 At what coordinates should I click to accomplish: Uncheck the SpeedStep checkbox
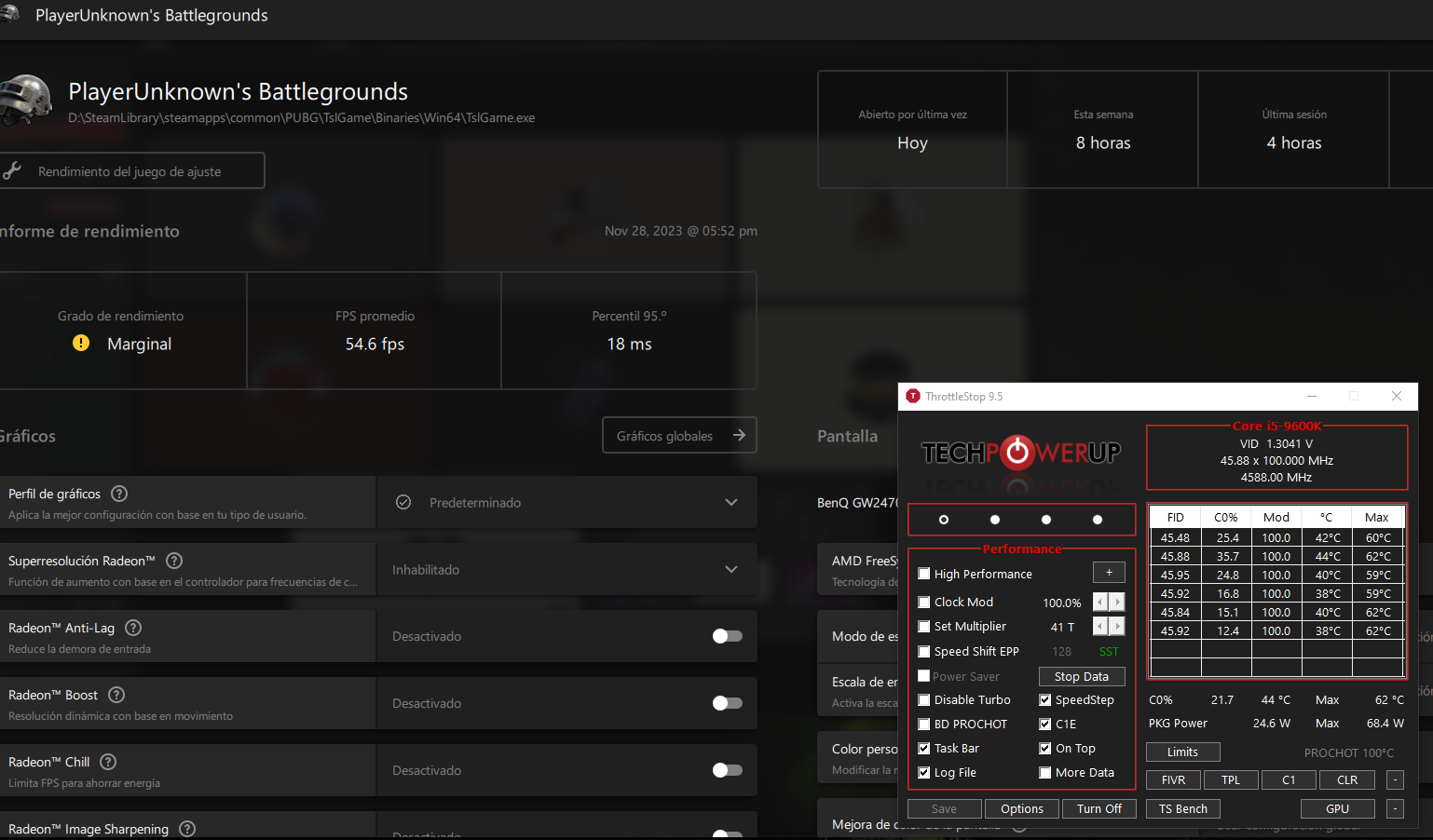pos(1045,699)
